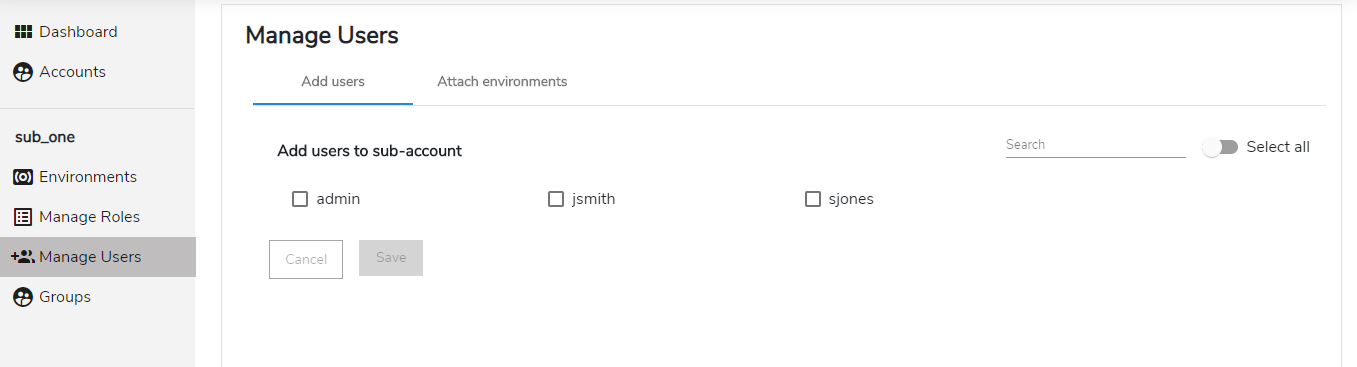1357x367 pixels.
Task: Click the Manage Roles list icon
Action: click(23, 217)
